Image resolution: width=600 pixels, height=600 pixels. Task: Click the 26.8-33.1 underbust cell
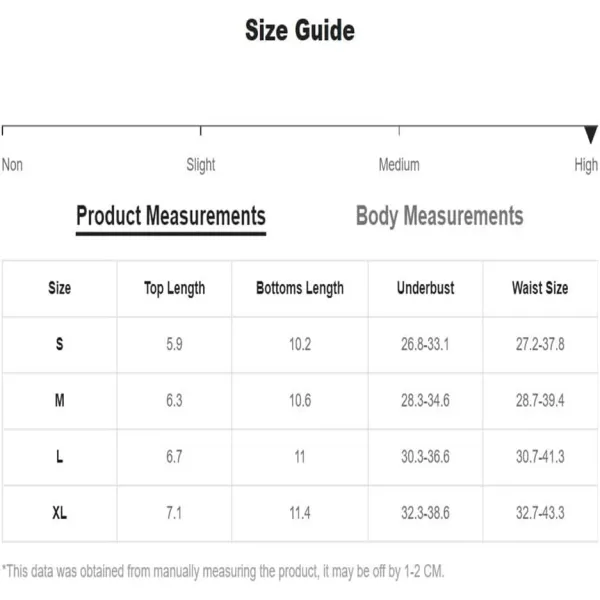[425, 344]
